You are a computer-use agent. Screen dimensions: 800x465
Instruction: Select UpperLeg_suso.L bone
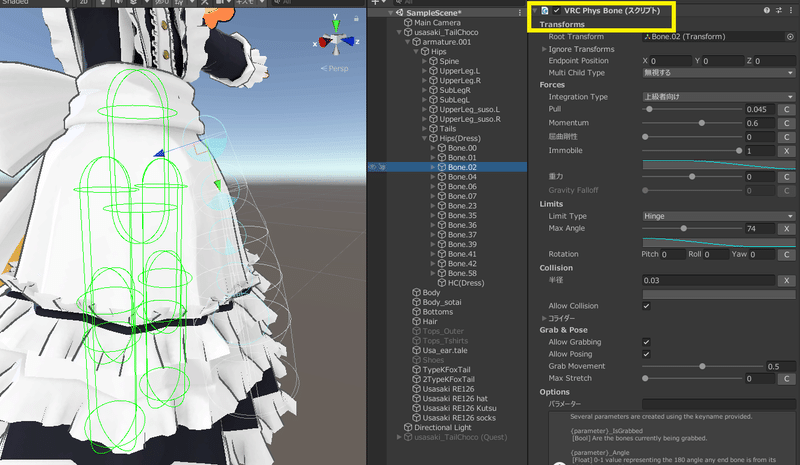tap(469, 109)
